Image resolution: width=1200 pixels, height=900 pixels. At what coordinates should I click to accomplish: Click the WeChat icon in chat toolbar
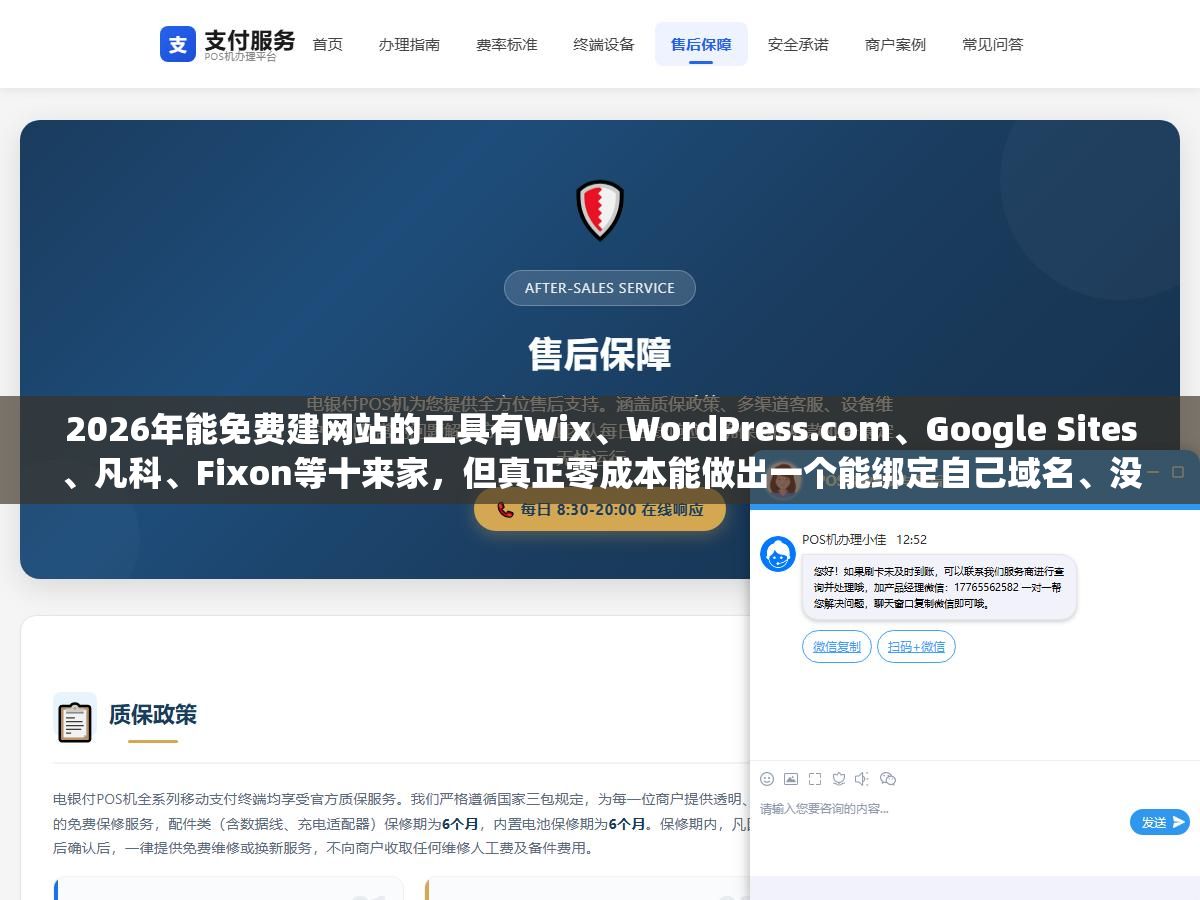[x=888, y=779]
